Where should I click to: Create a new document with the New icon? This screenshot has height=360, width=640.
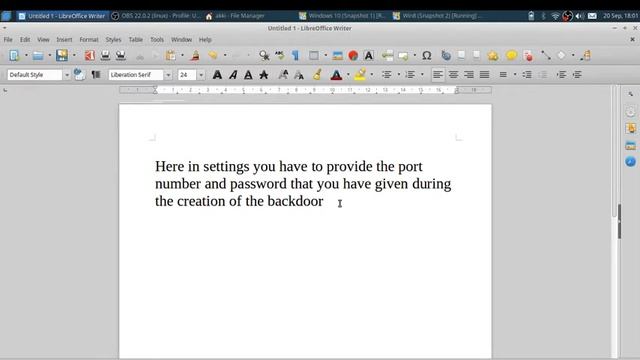[x=14, y=56]
